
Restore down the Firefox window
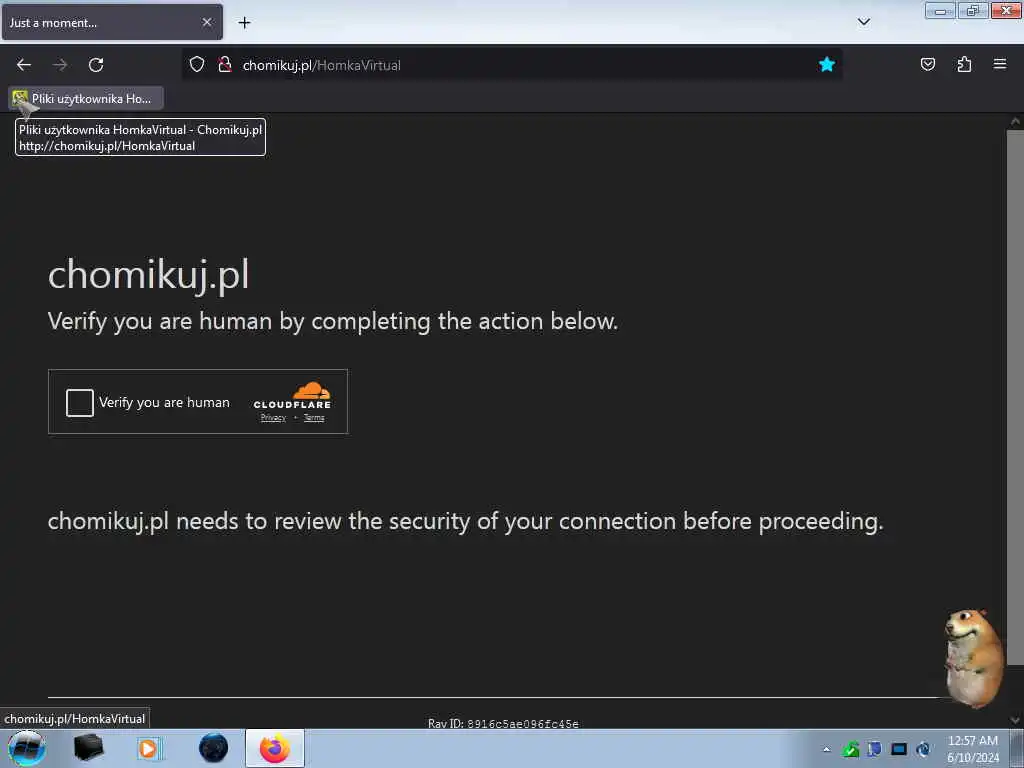973,11
